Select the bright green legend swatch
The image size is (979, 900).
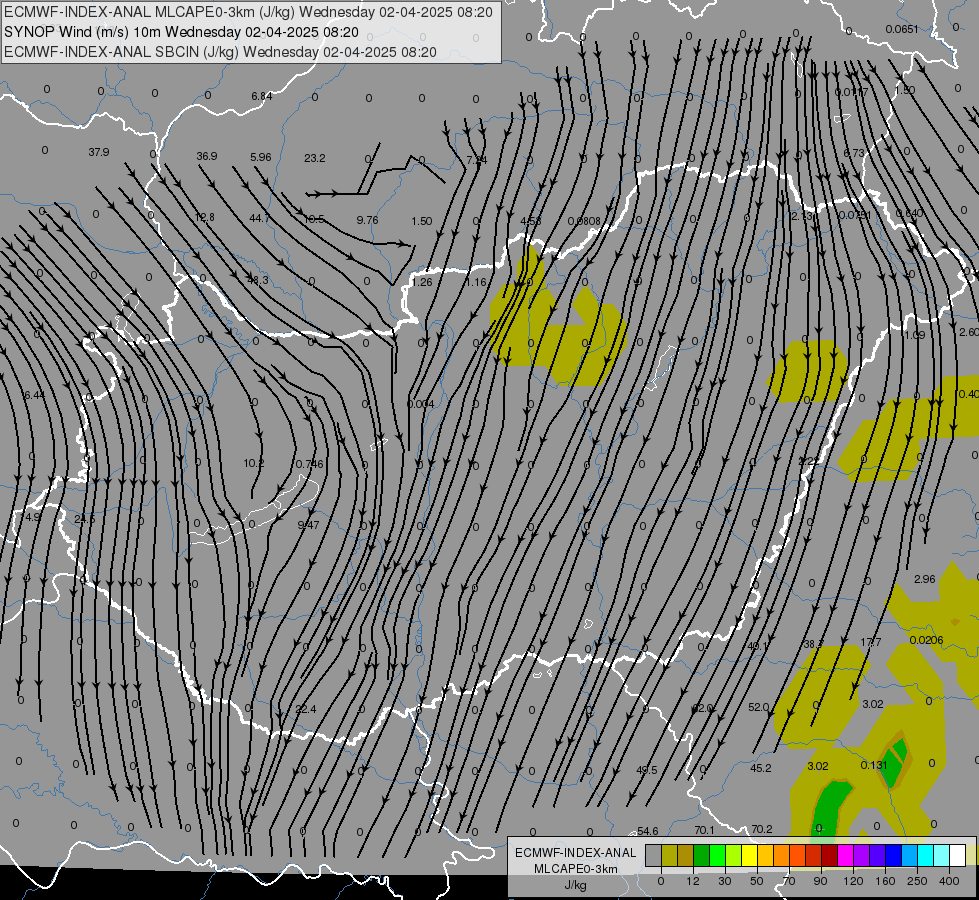tap(717, 855)
